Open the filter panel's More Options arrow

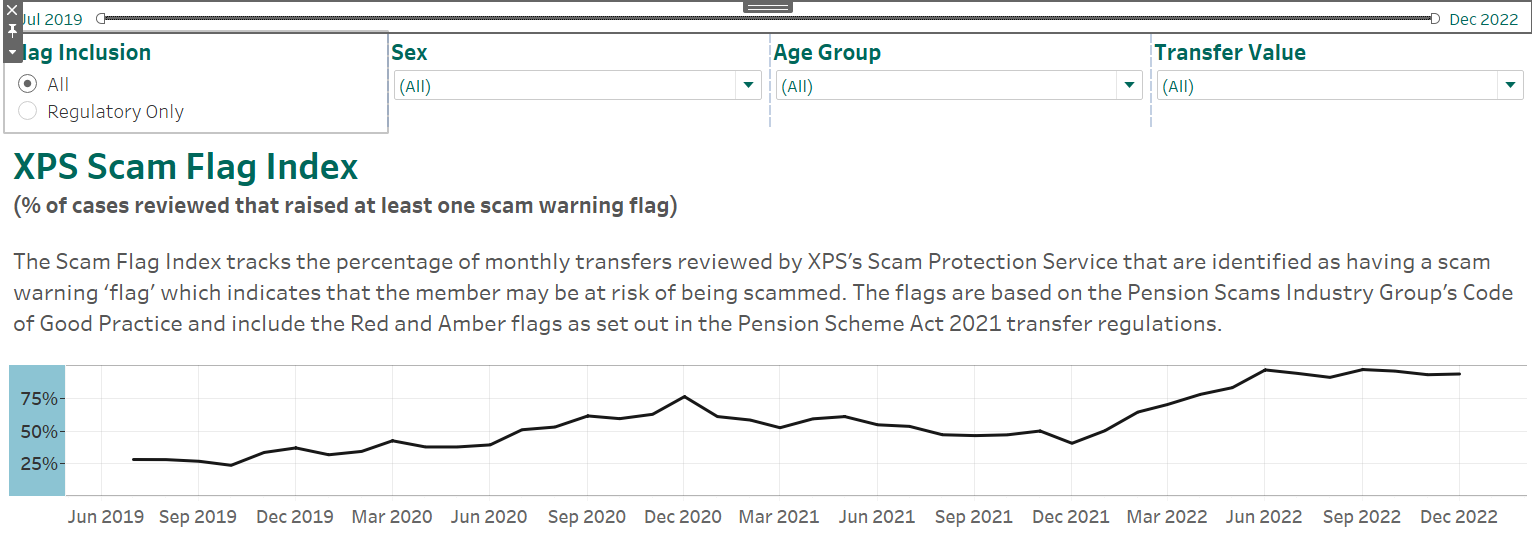[12, 51]
